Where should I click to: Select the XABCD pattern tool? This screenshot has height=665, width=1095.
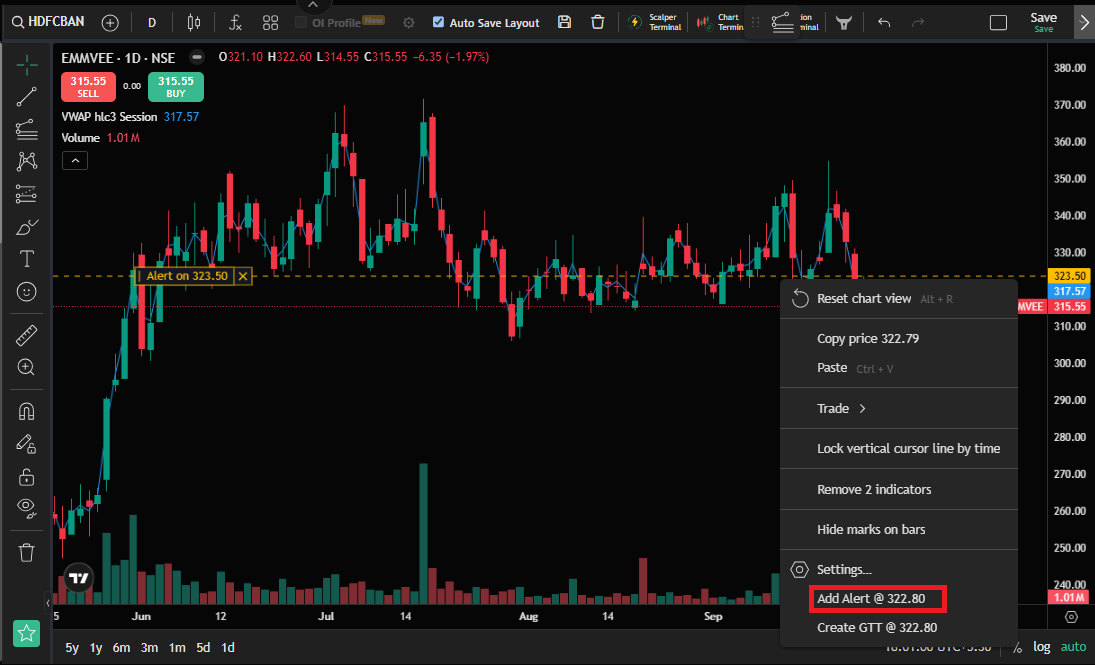(27, 161)
